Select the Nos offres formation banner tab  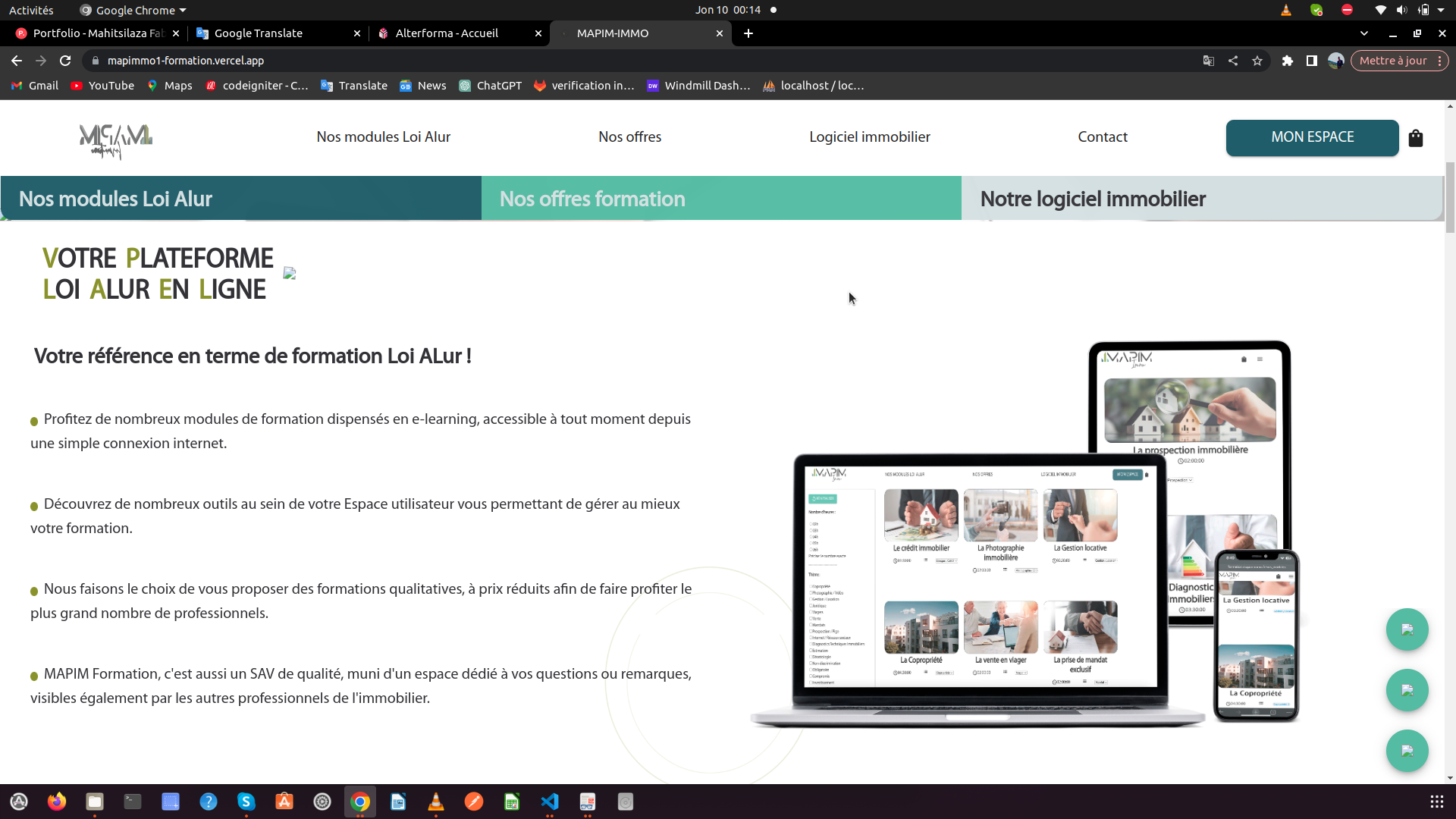tap(721, 199)
